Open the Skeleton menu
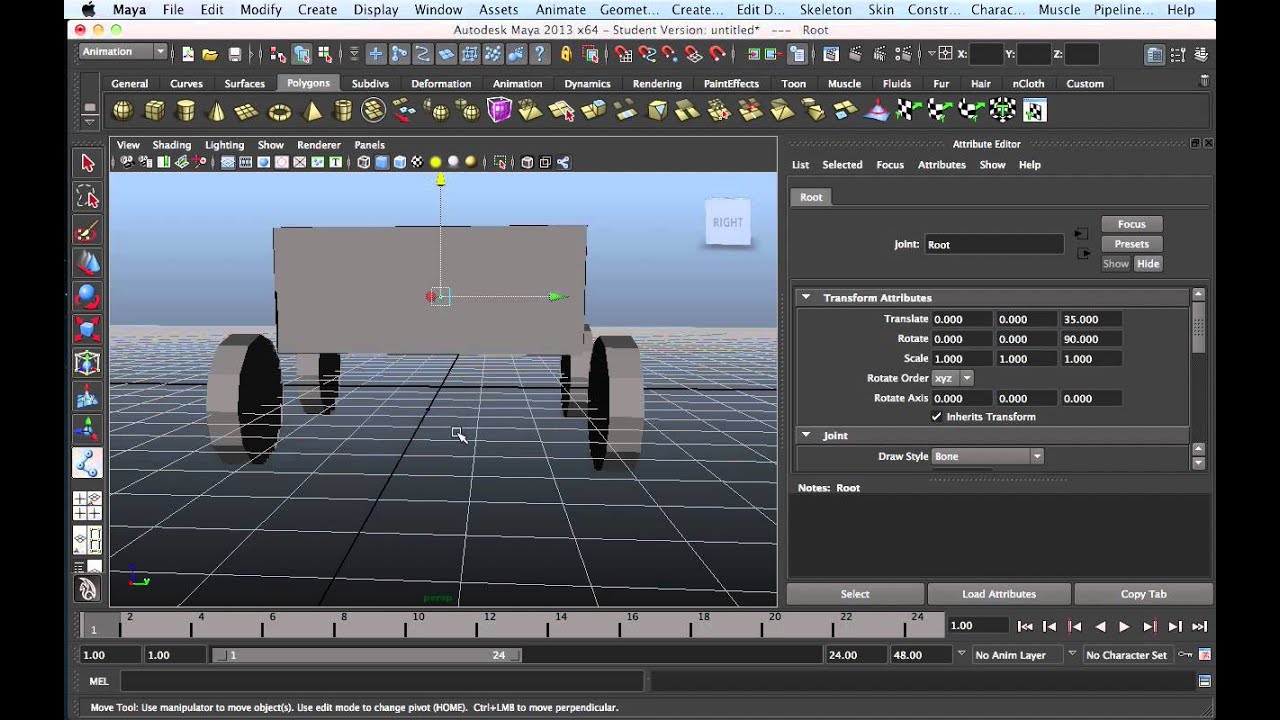This screenshot has width=1280, height=720. 825,9
